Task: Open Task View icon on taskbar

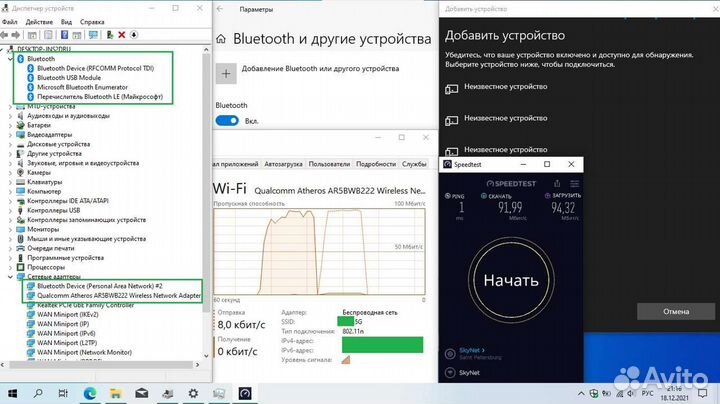Action: click(63, 393)
